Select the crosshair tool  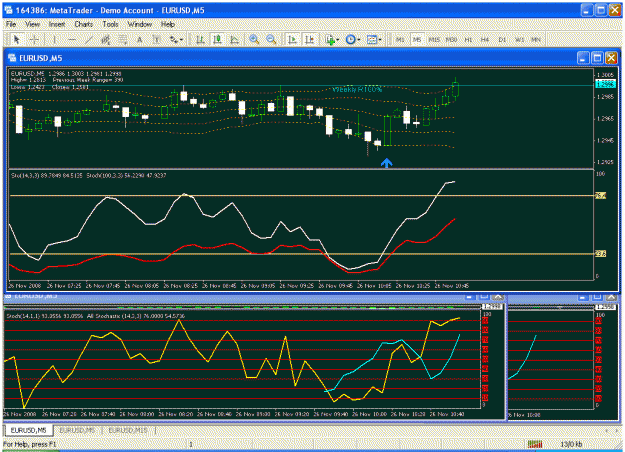pyautogui.click(x=34, y=39)
